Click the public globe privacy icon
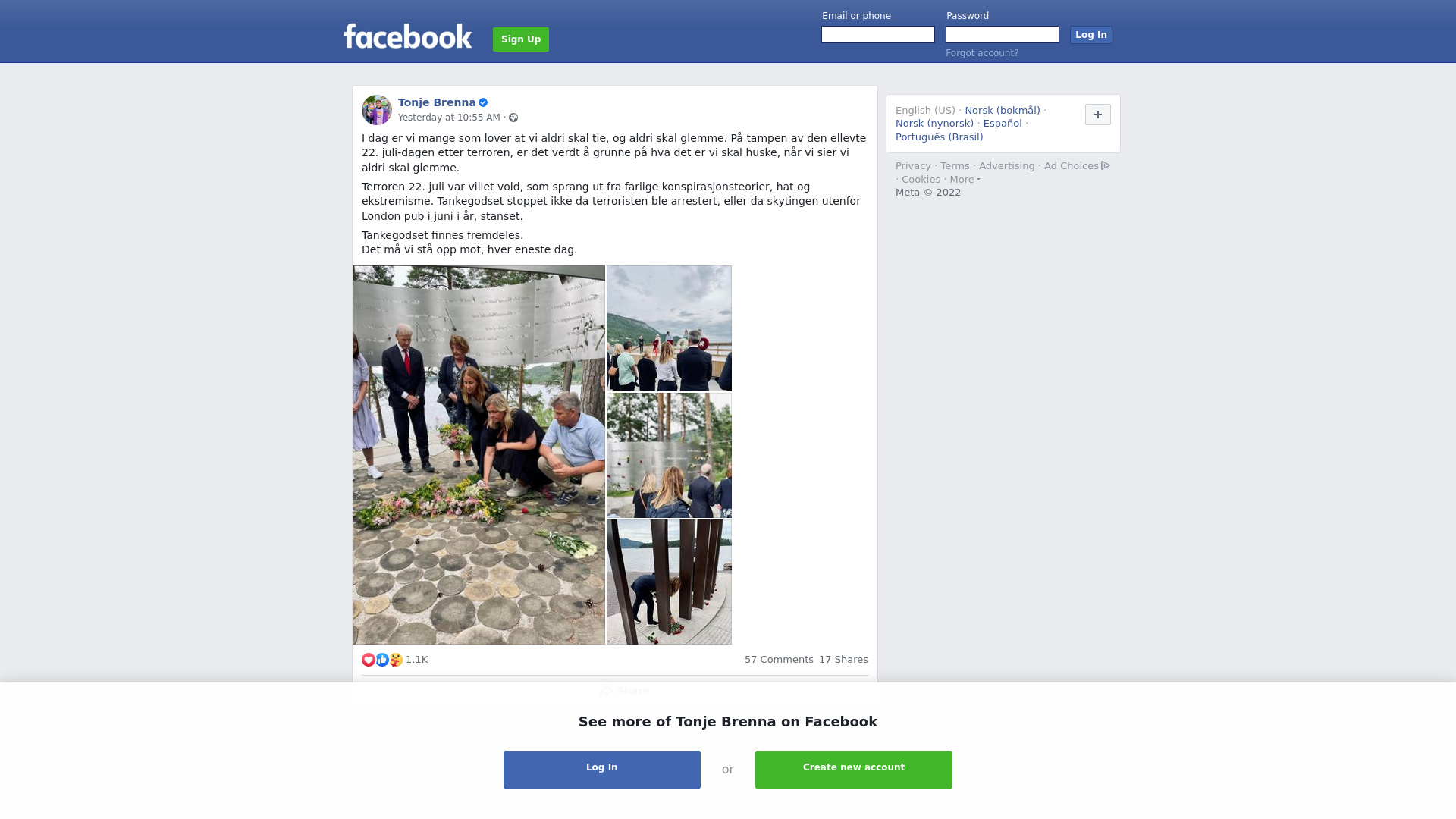The width and height of the screenshot is (1456, 819). 513,118
